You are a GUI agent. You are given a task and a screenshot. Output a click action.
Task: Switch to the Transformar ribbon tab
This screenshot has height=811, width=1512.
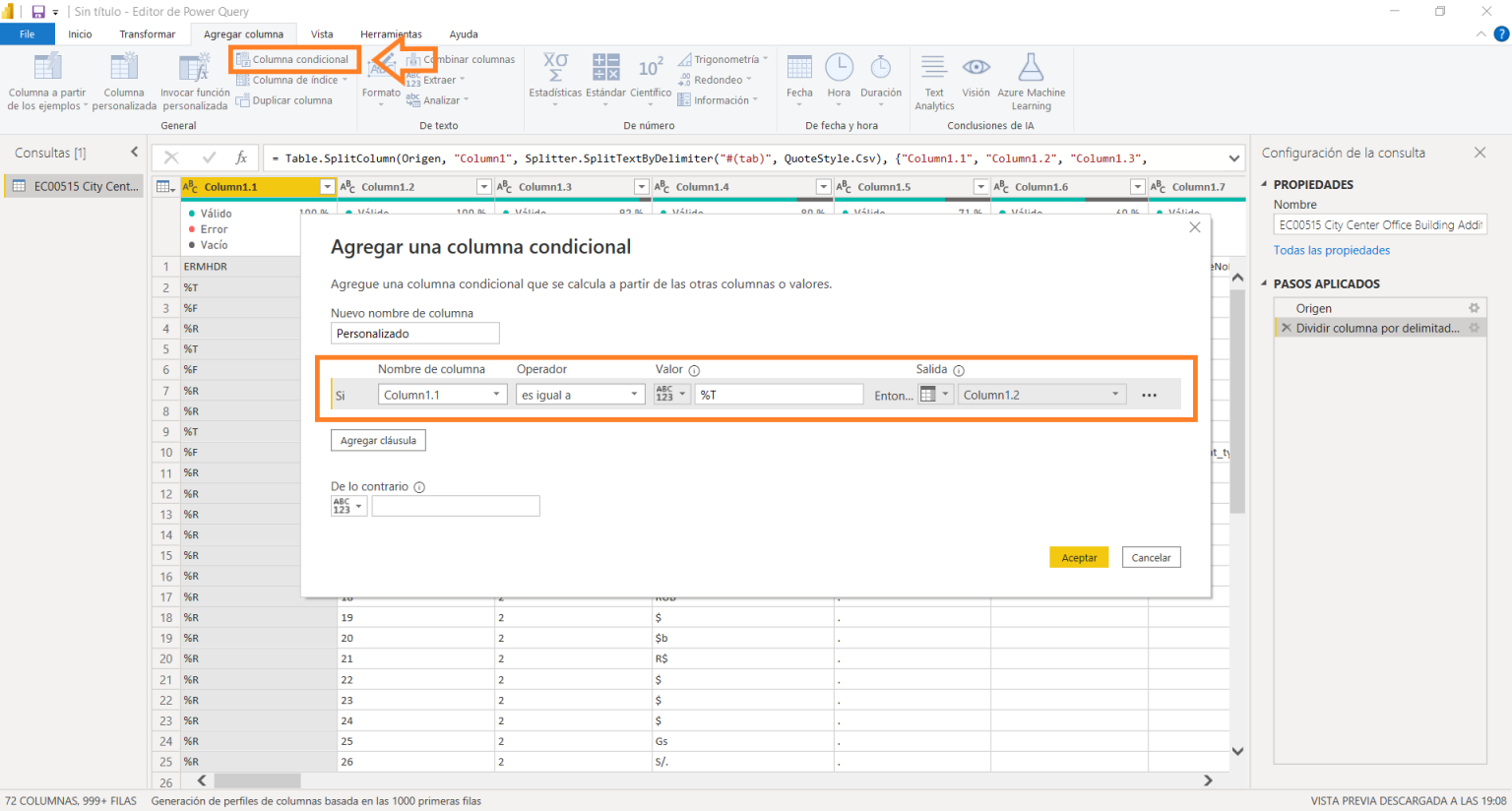[x=147, y=33]
